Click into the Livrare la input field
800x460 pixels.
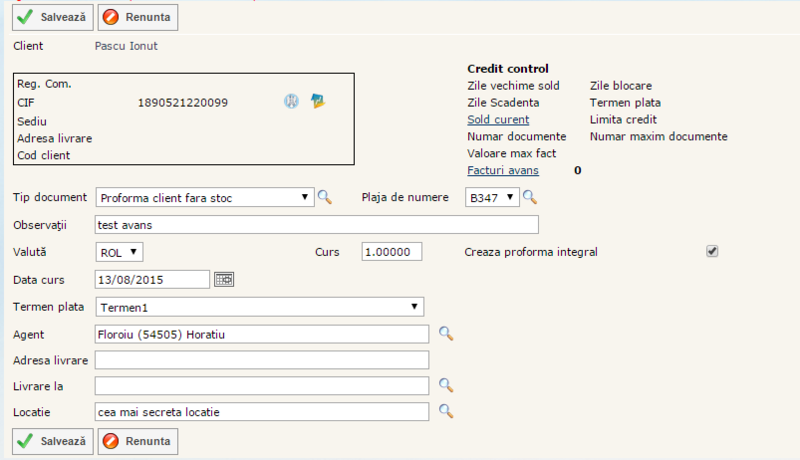tap(262, 386)
